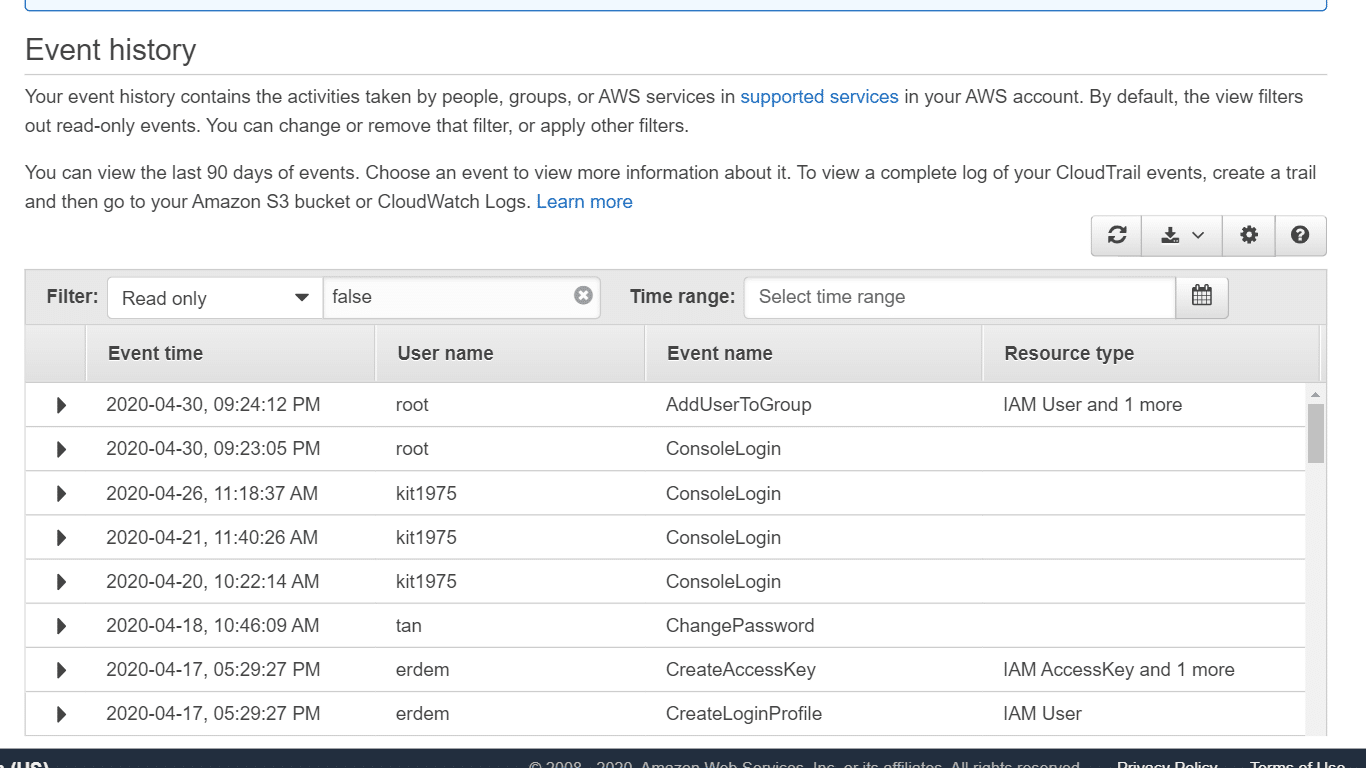
Task: Click the Select time range field
Action: click(x=960, y=297)
